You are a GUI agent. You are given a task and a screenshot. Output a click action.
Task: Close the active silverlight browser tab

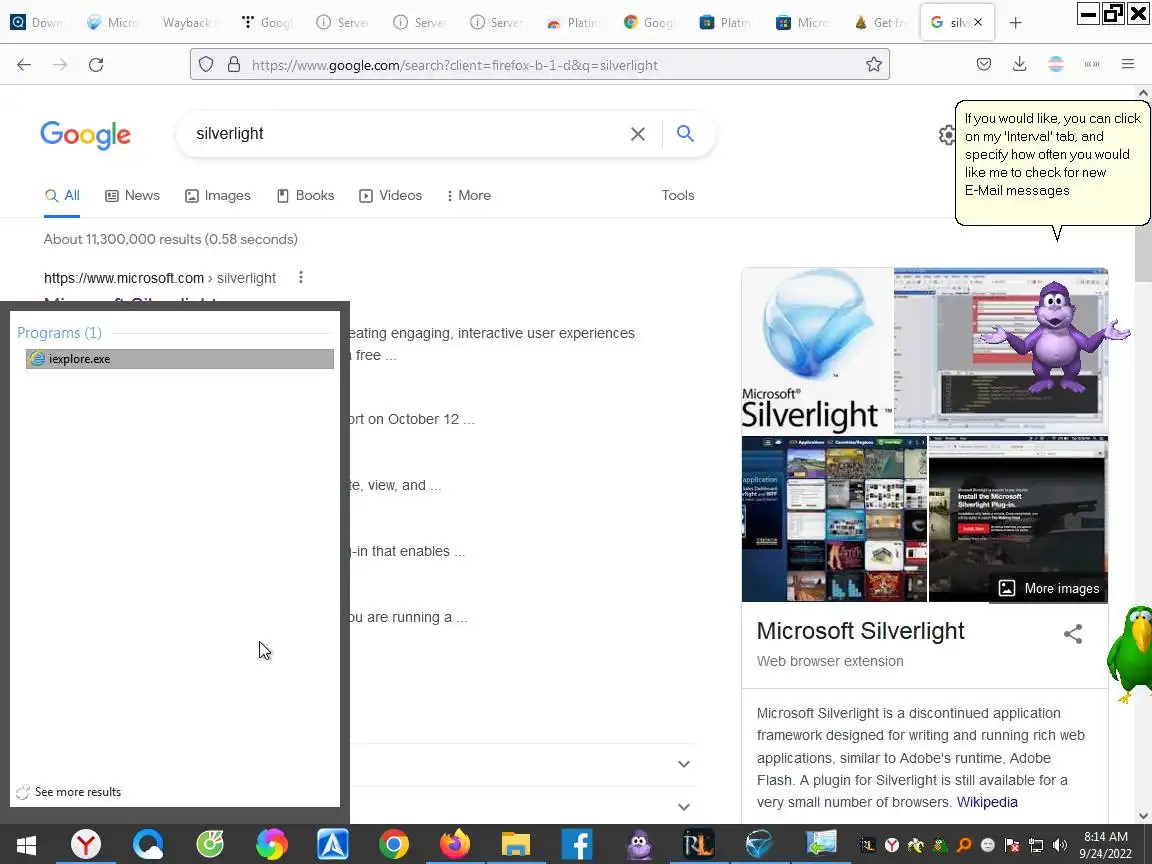pyautogui.click(x=978, y=23)
